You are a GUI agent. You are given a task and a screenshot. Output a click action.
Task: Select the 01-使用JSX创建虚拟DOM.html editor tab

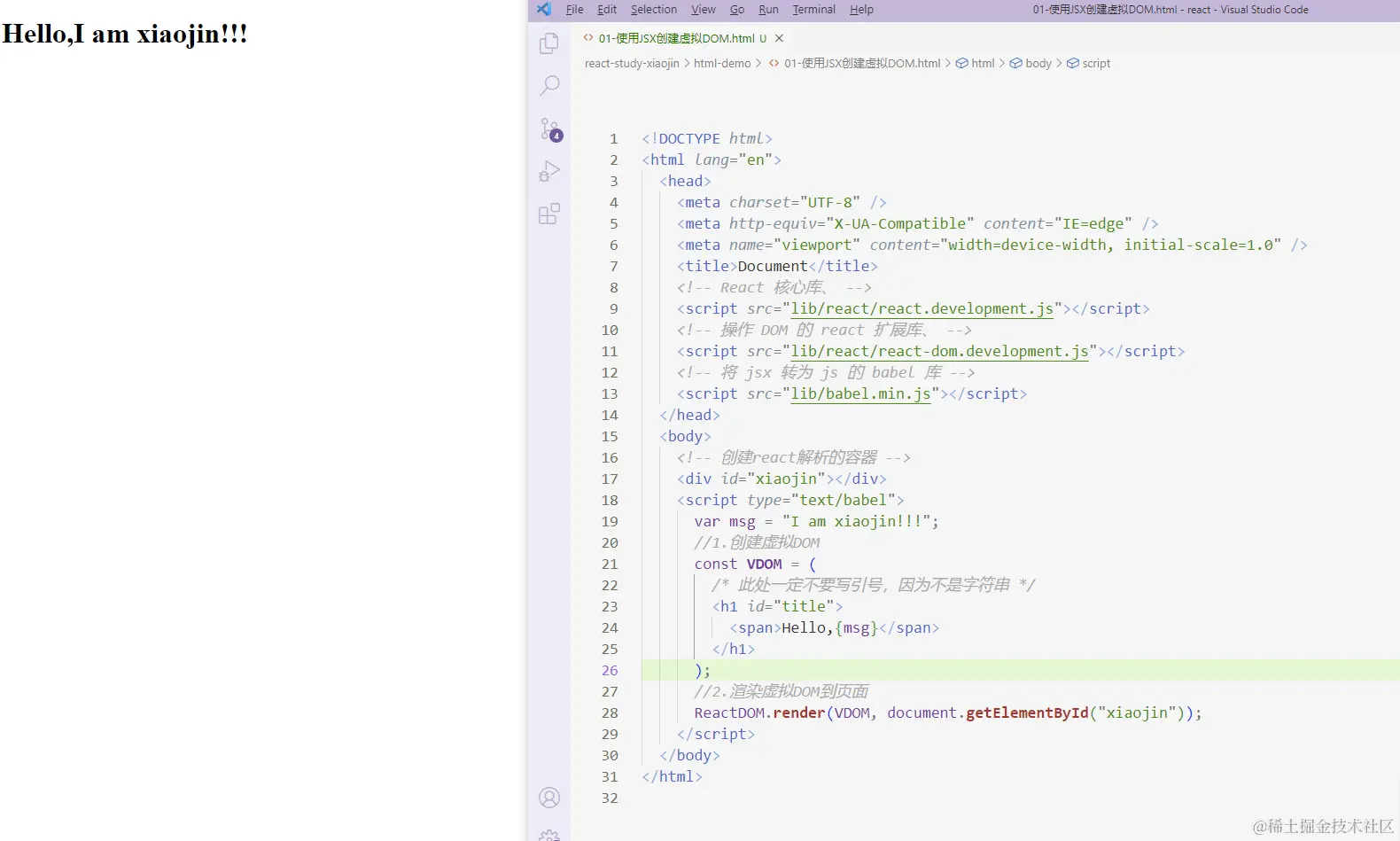point(683,38)
